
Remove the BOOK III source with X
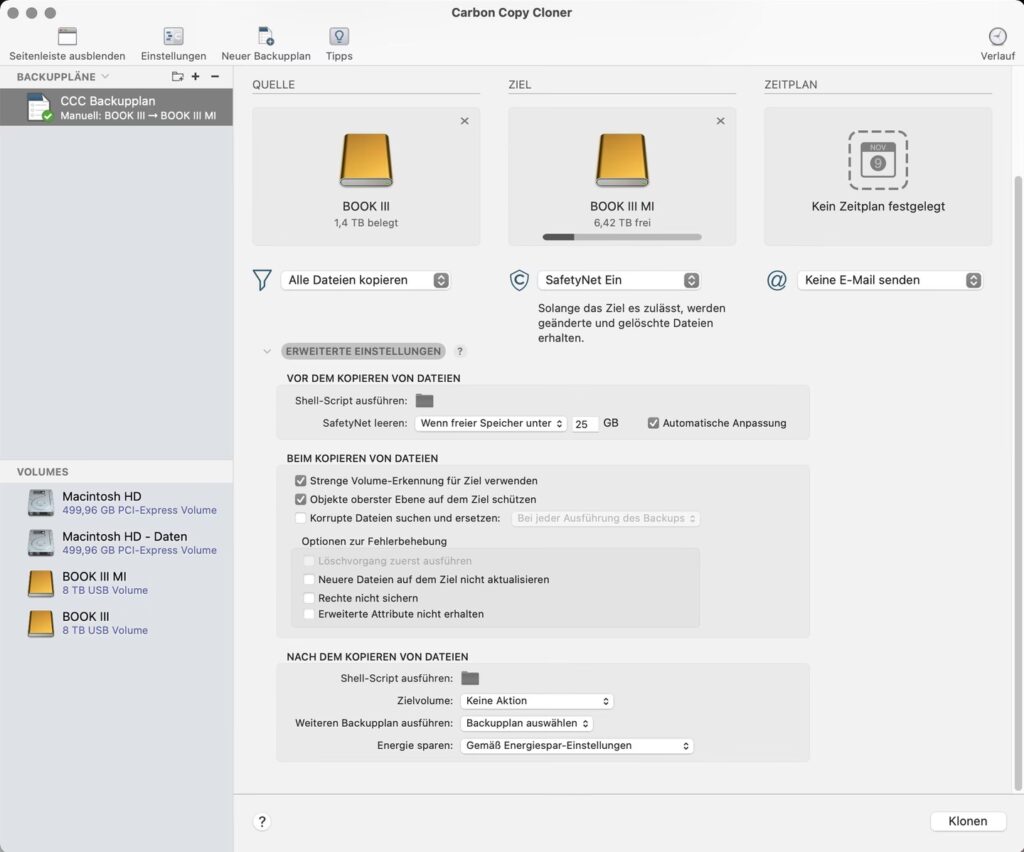click(464, 121)
